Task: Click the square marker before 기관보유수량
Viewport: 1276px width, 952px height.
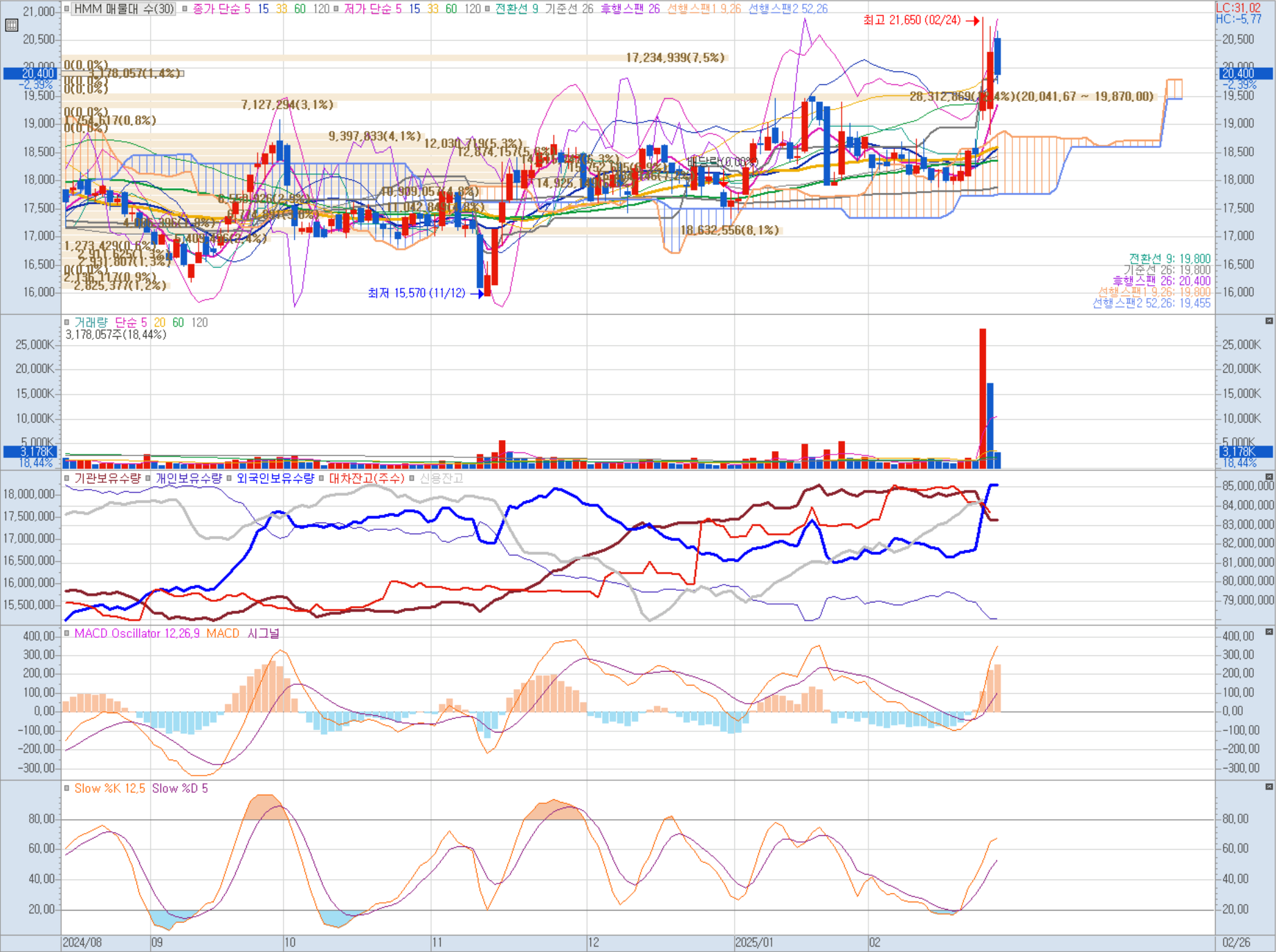Action: pos(67,478)
